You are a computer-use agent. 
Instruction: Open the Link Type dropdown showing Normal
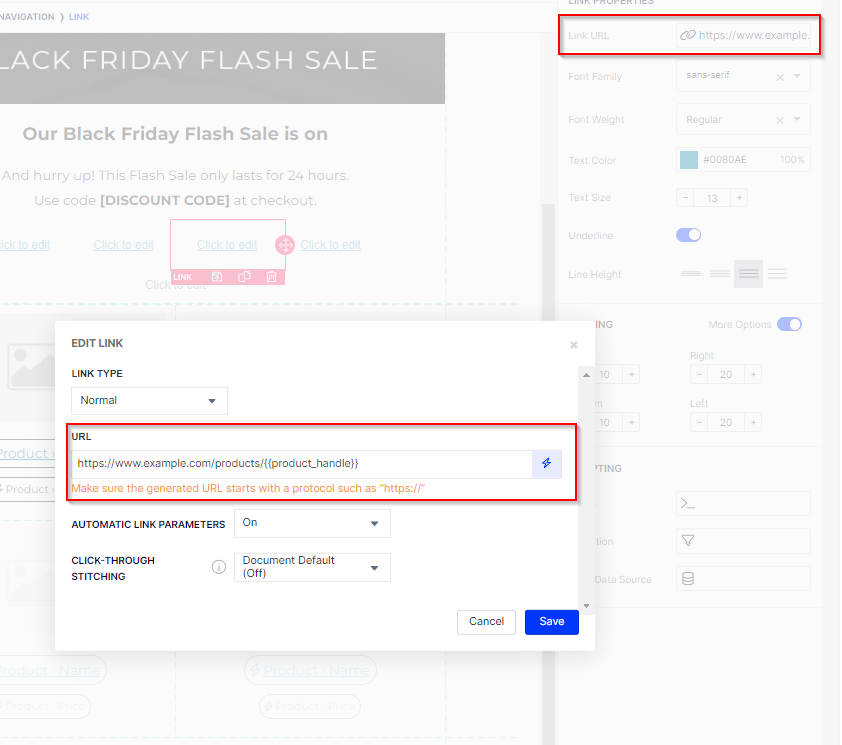click(149, 400)
